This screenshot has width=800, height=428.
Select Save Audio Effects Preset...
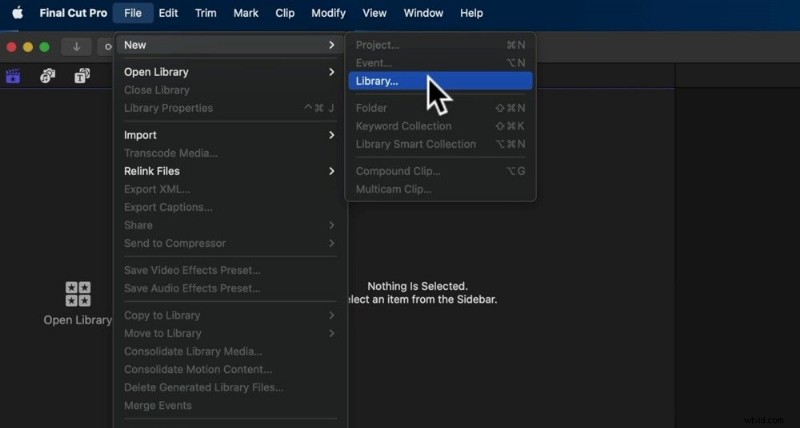click(x=230, y=288)
